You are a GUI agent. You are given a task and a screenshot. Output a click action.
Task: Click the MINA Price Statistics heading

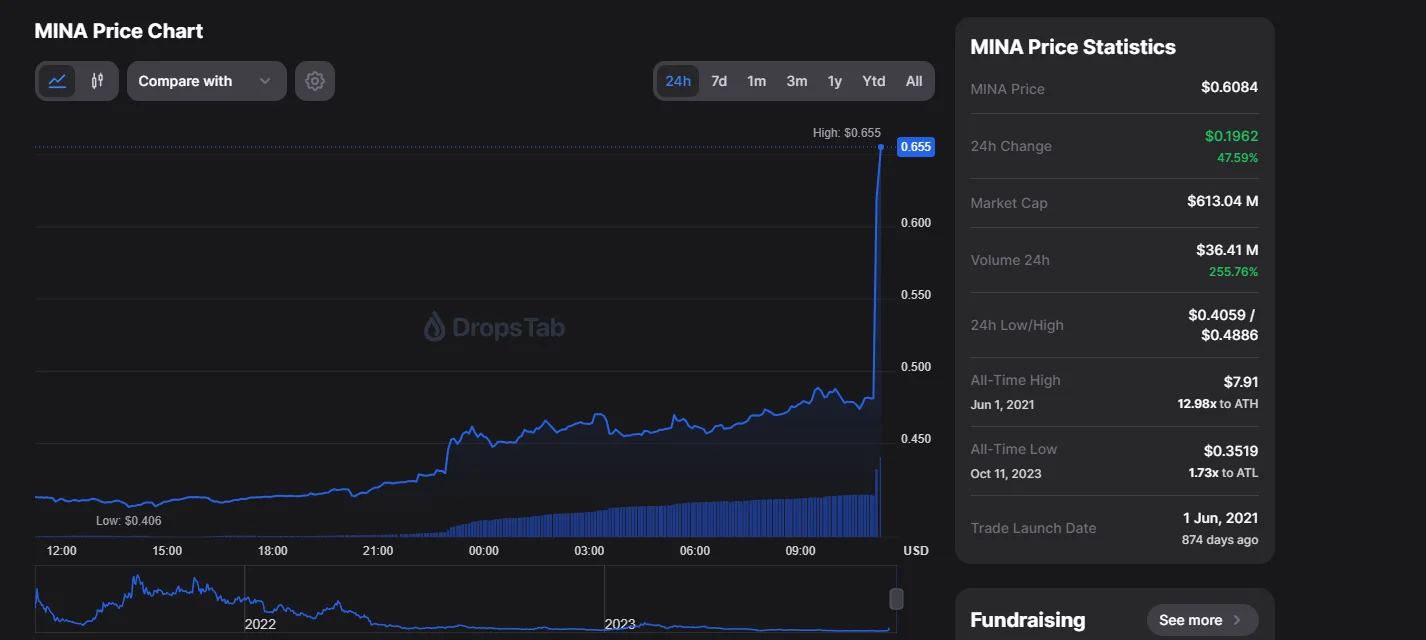coord(1073,47)
